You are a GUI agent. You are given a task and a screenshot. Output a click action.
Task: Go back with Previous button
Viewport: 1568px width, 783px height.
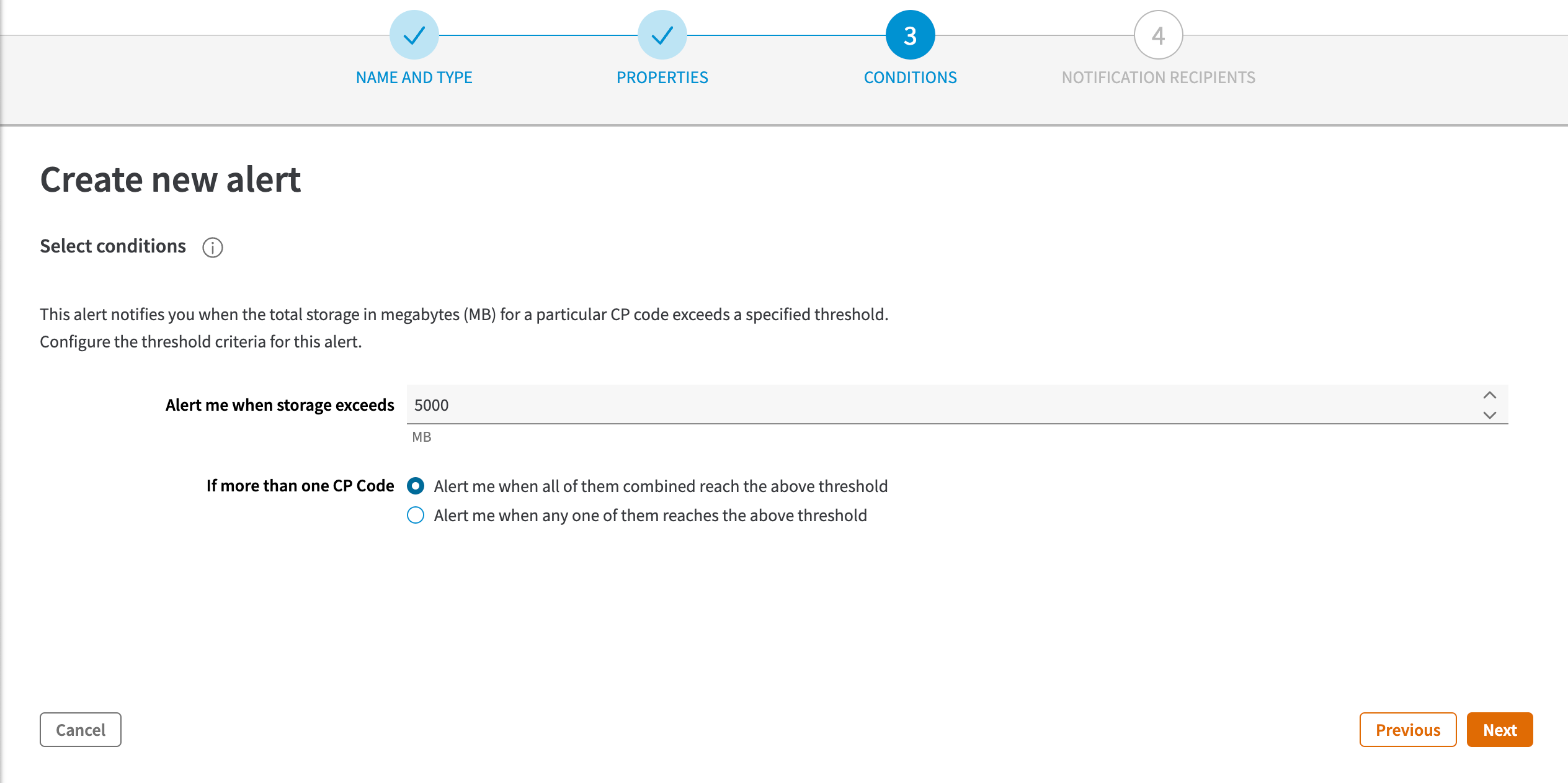click(1407, 730)
